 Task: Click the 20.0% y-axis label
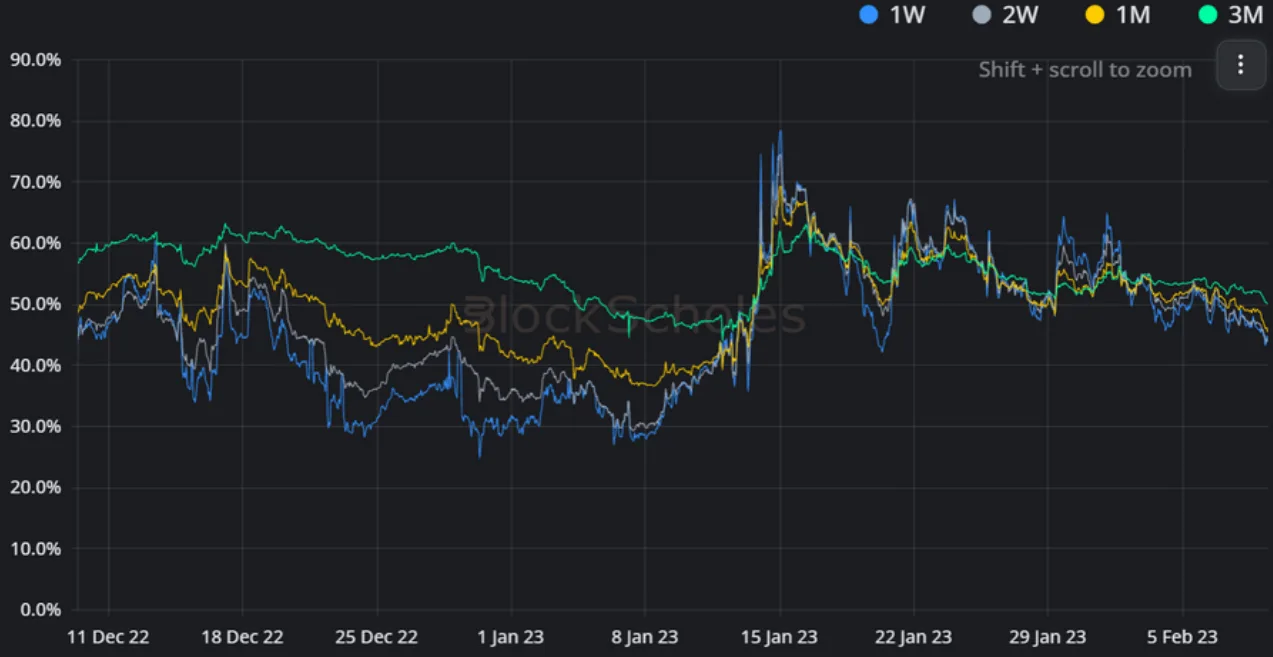(x=35, y=488)
